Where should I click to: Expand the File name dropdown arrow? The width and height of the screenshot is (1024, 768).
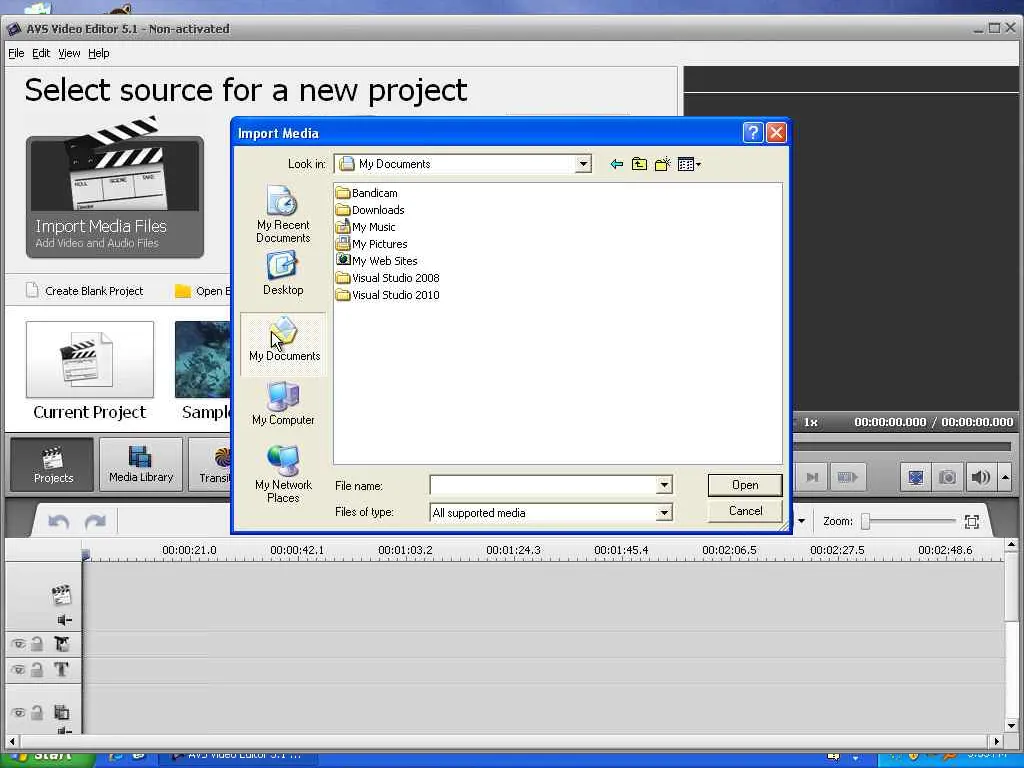pos(664,485)
